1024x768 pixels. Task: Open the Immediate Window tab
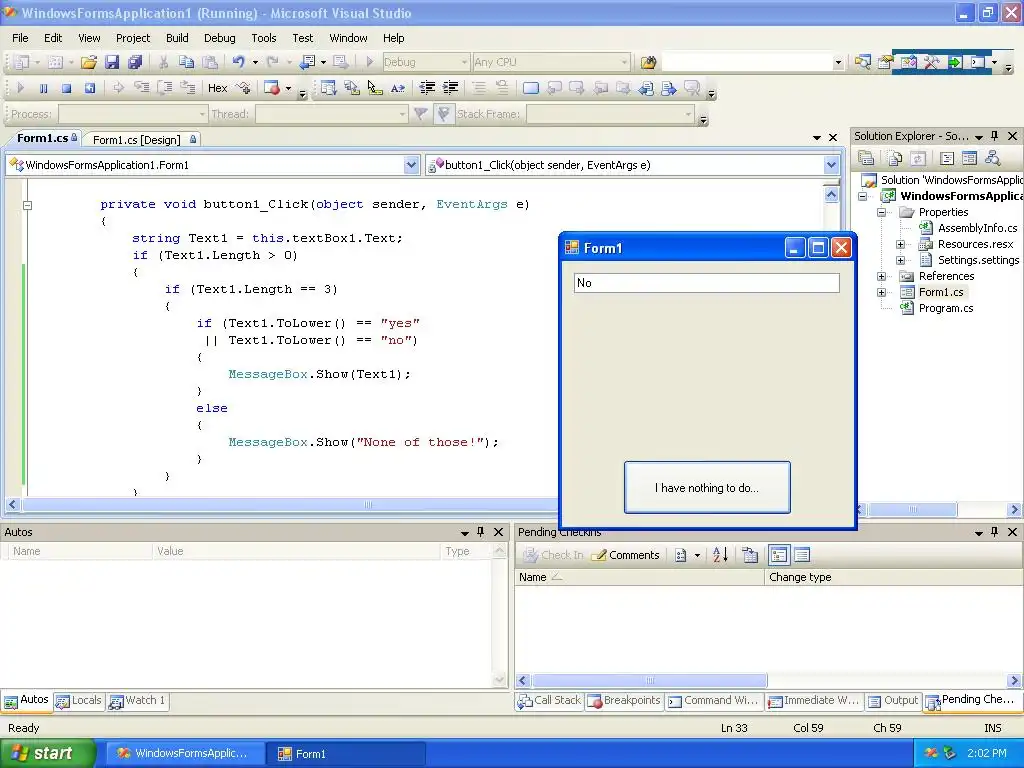coord(814,701)
